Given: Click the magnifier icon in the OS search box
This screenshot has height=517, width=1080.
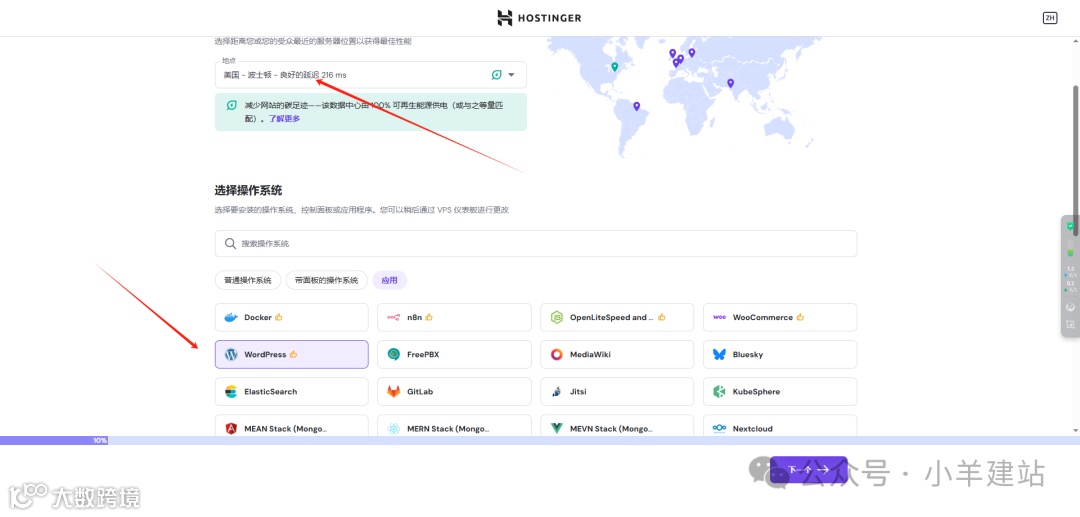Looking at the screenshot, I should pos(230,244).
